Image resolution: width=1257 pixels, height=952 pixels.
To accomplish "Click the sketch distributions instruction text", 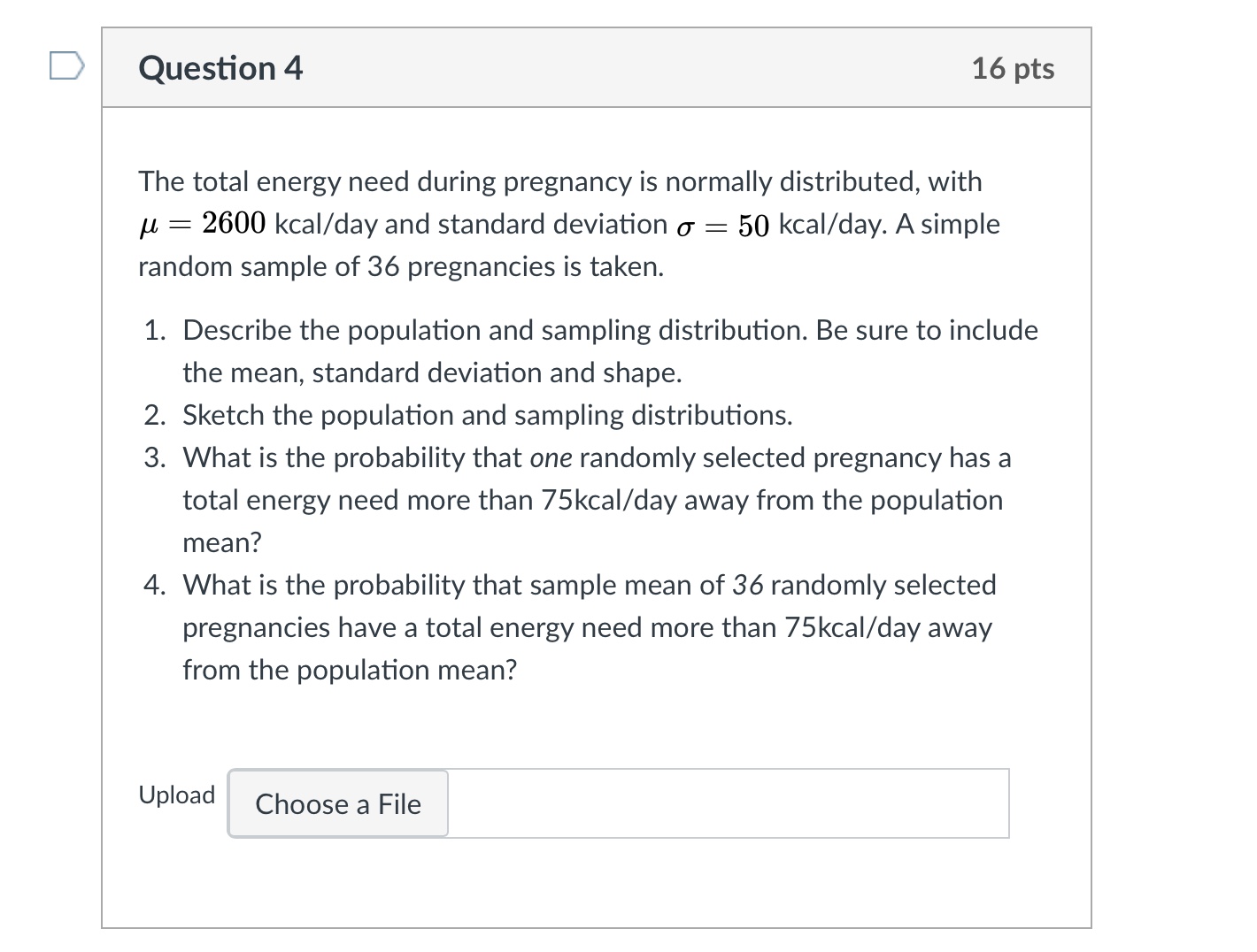I will [487, 415].
